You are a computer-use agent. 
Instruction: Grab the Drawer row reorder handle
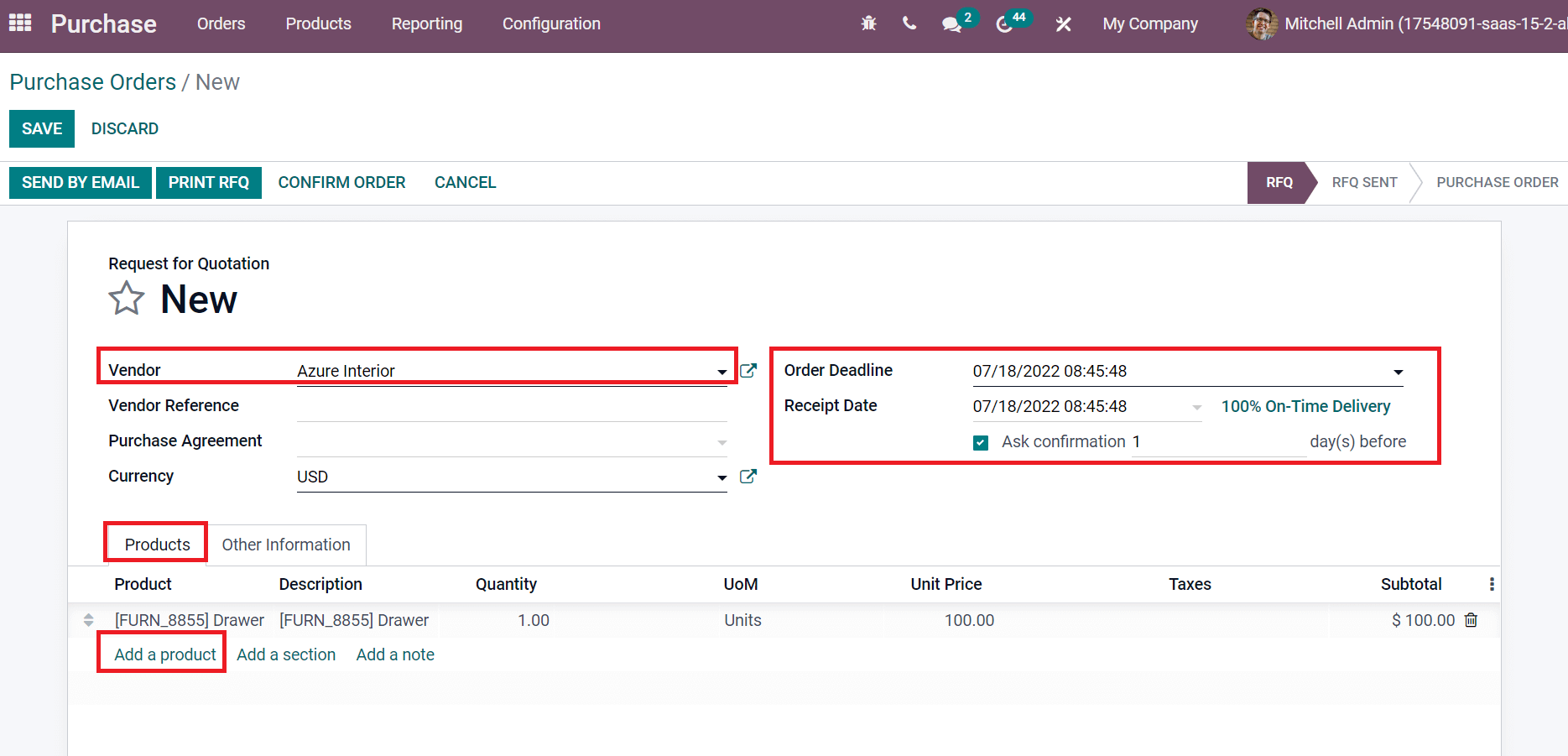pyautogui.click(x=88, y=620)
